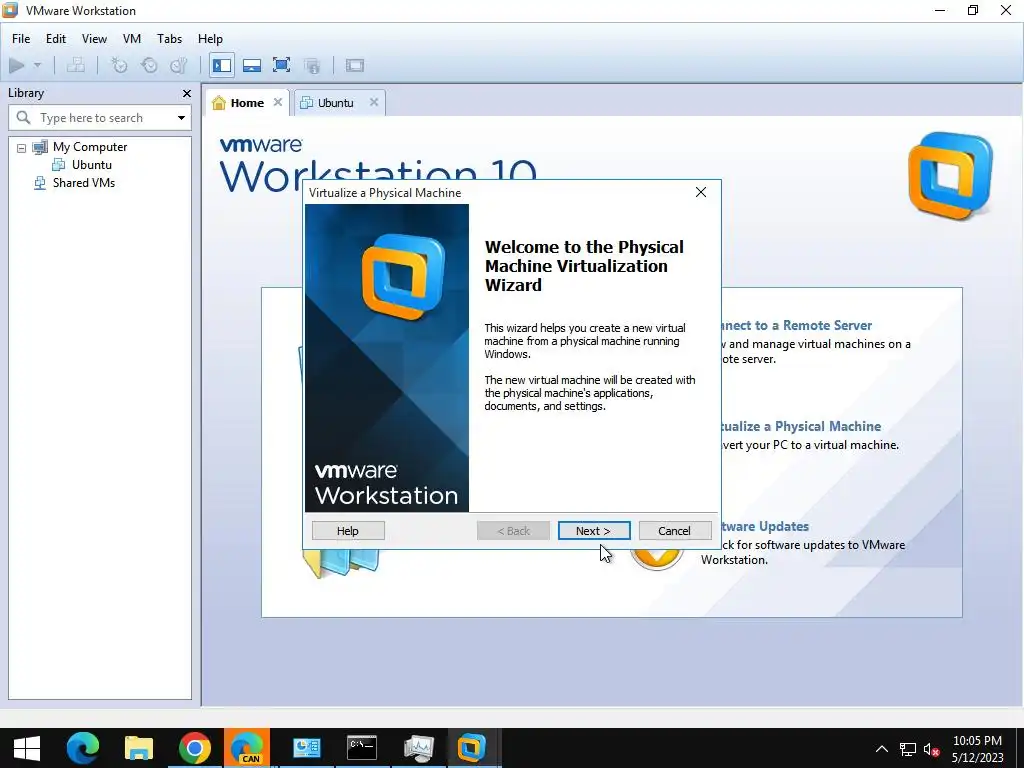Click Connect to a Remote Server link
The image size is (1024, 768).
(797, 325)
